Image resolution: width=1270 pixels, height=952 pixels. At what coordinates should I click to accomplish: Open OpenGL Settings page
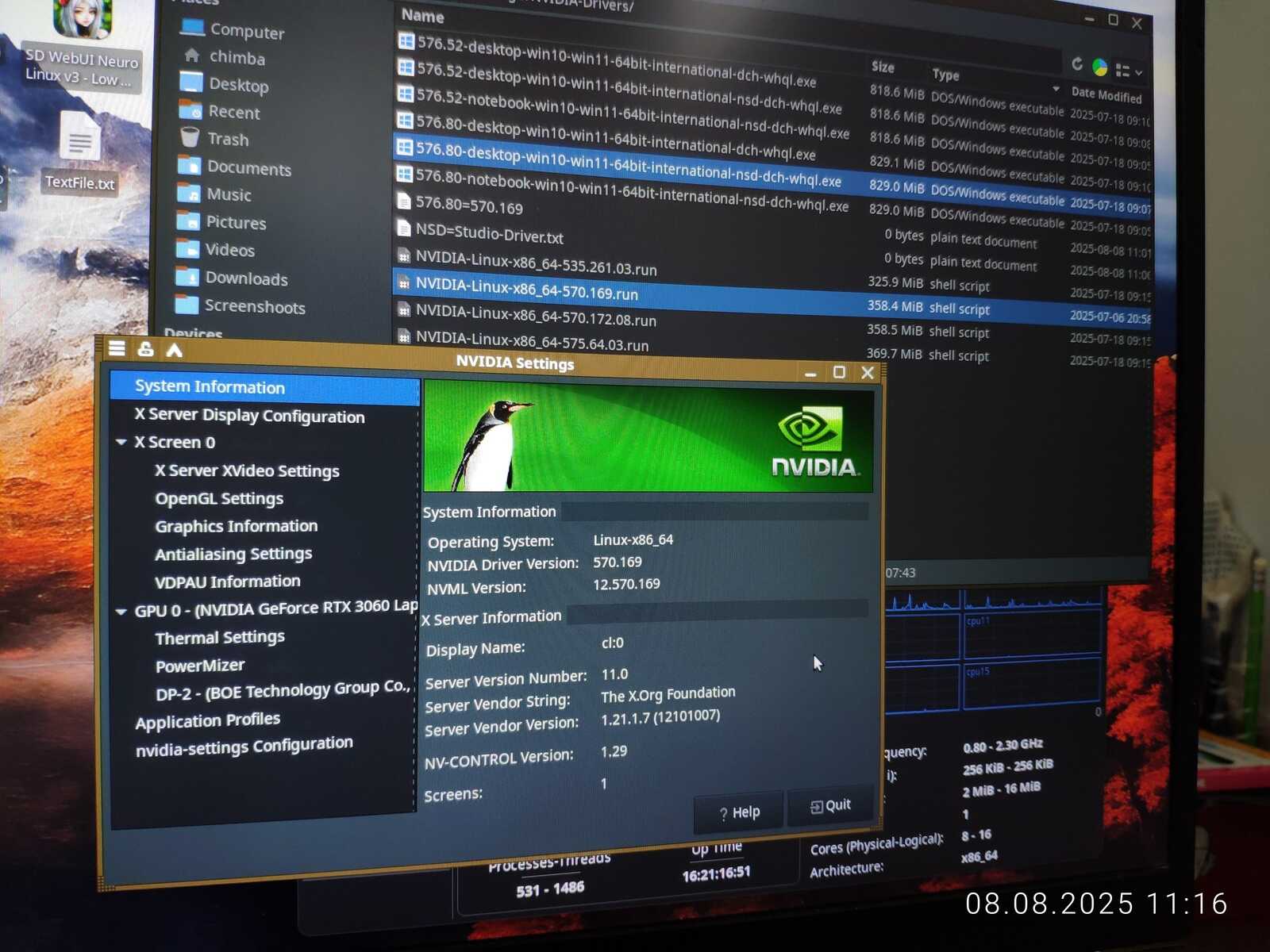pyautogui.click(x=219, y=498)
